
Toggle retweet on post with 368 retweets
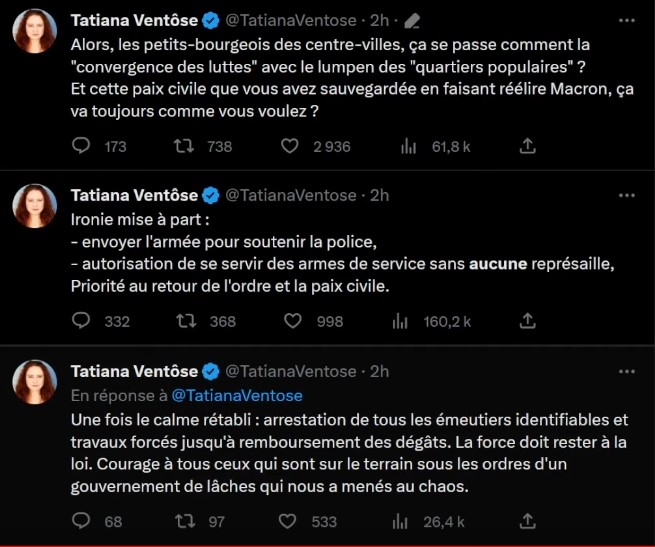pos(185,321)
